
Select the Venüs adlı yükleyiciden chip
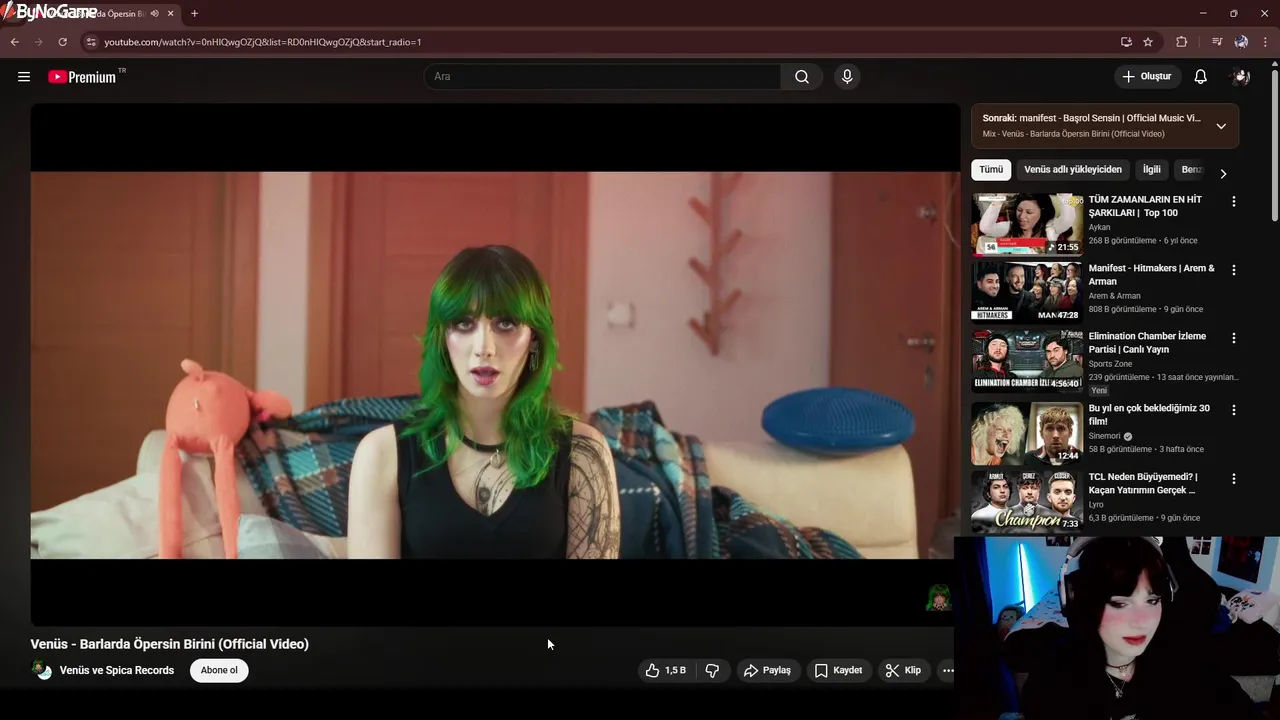pos(1073,170)
